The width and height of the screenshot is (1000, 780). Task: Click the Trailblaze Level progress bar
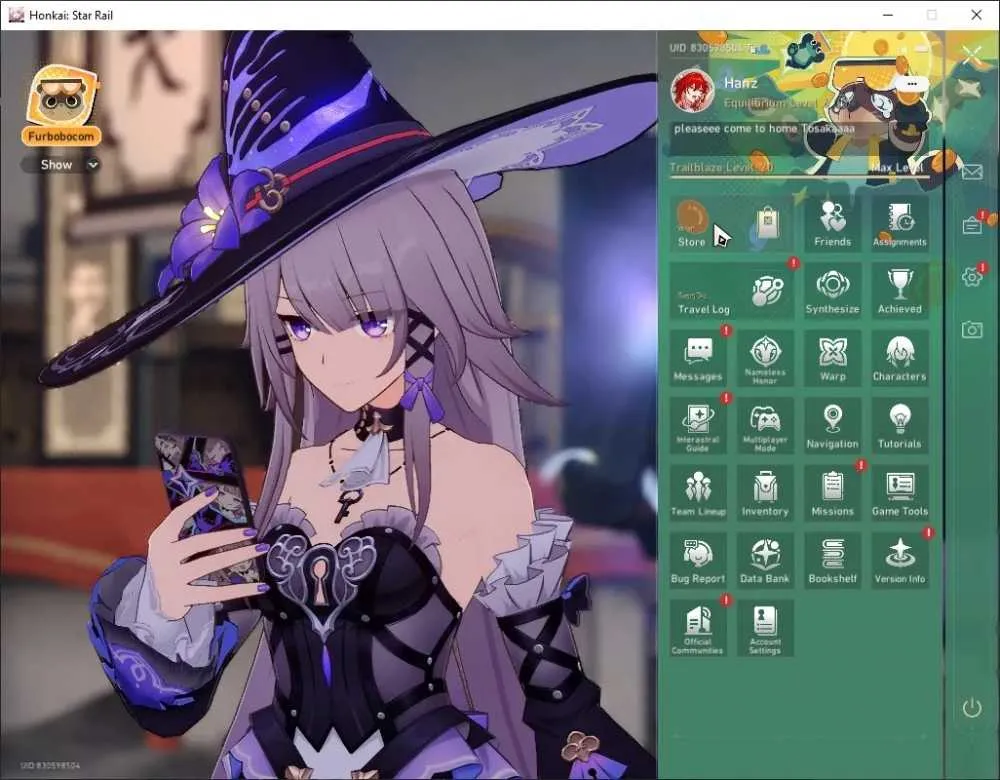[x=799, y=176]
